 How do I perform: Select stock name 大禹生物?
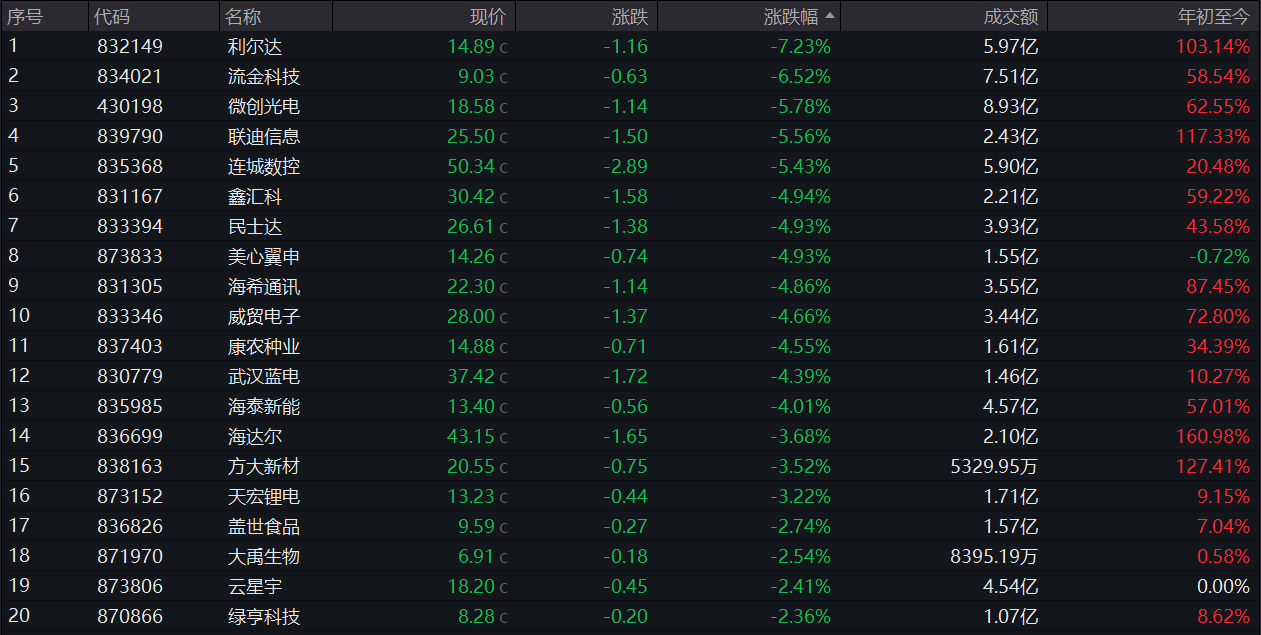coord(264,556)
